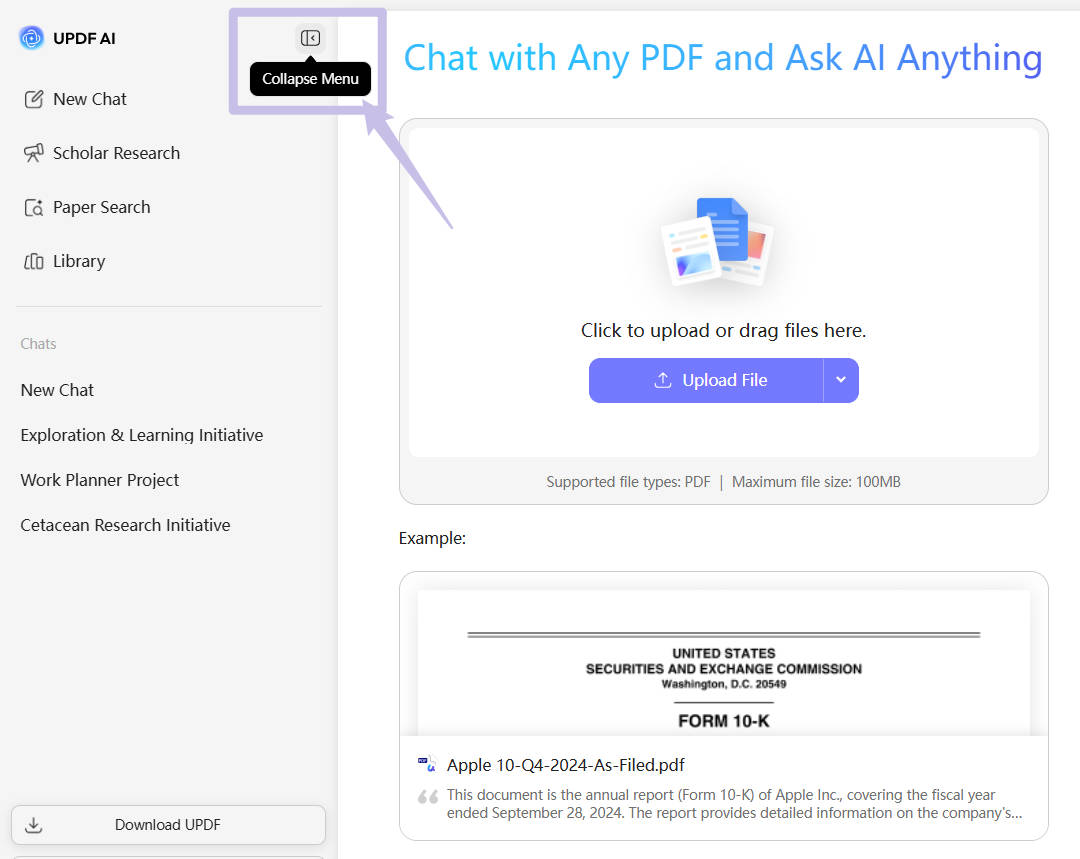Open the Apple 10-Q4-2024-As-Filed.pdf example
This screenshot has width=1080, height=859.
(x=565, y=765)
